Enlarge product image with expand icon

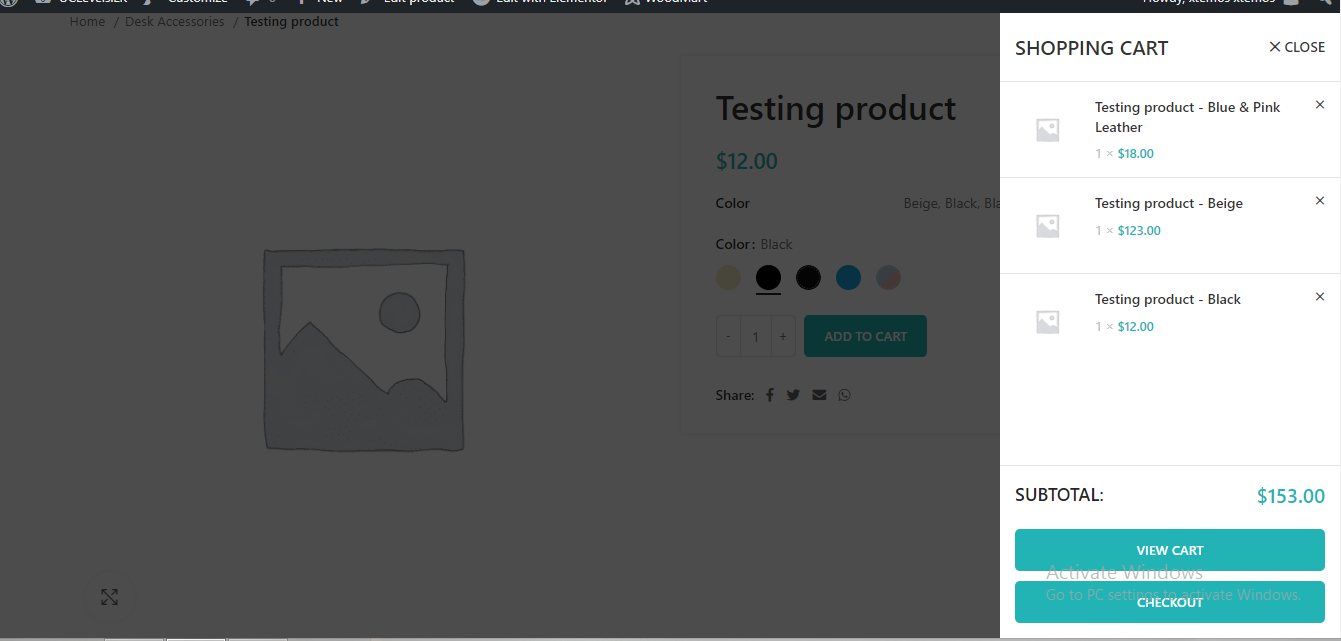point(109,597)
